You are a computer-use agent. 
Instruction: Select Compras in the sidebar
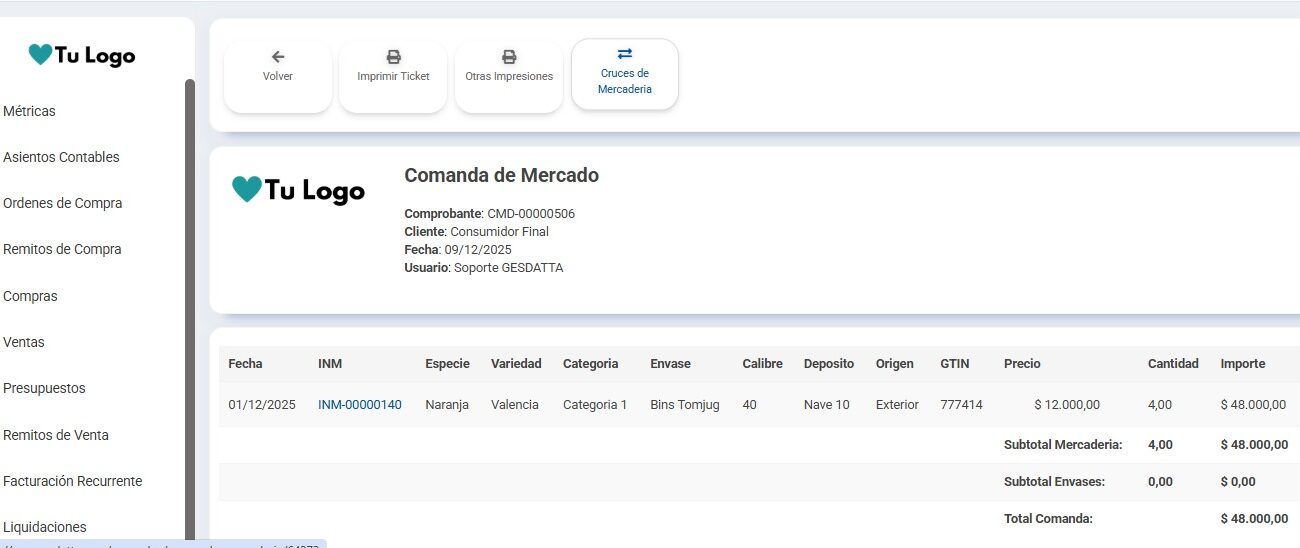30,296
